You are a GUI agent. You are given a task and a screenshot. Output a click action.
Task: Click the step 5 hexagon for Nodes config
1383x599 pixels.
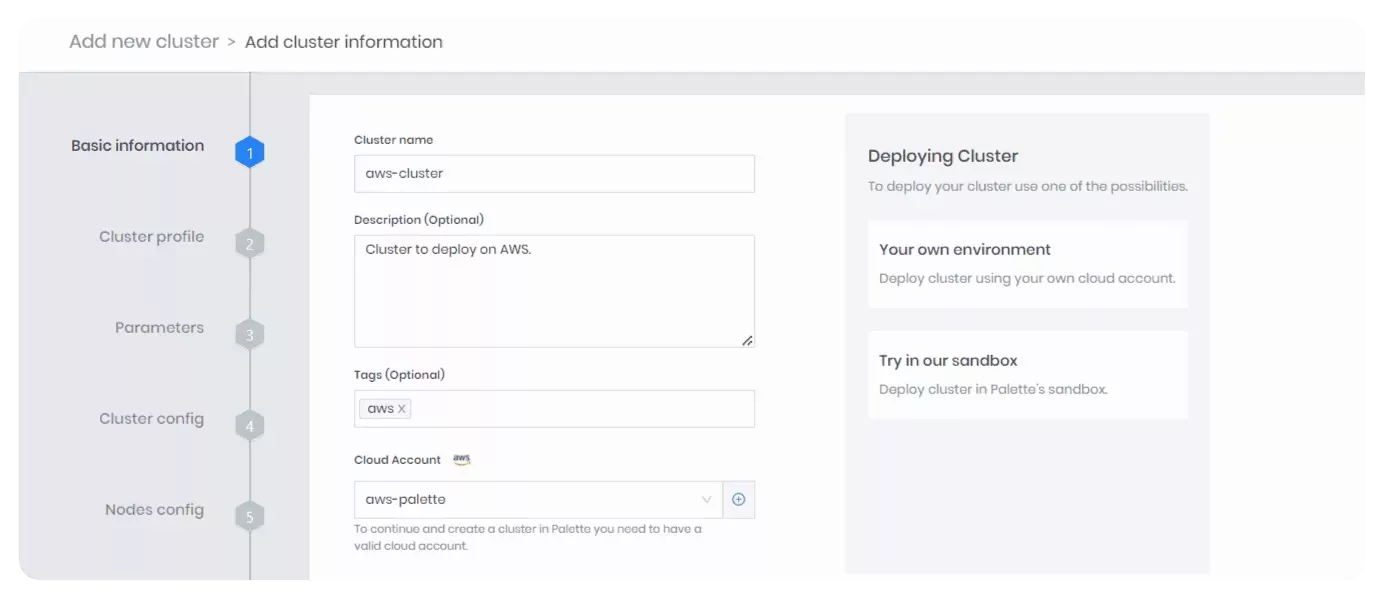pos(250,517)
